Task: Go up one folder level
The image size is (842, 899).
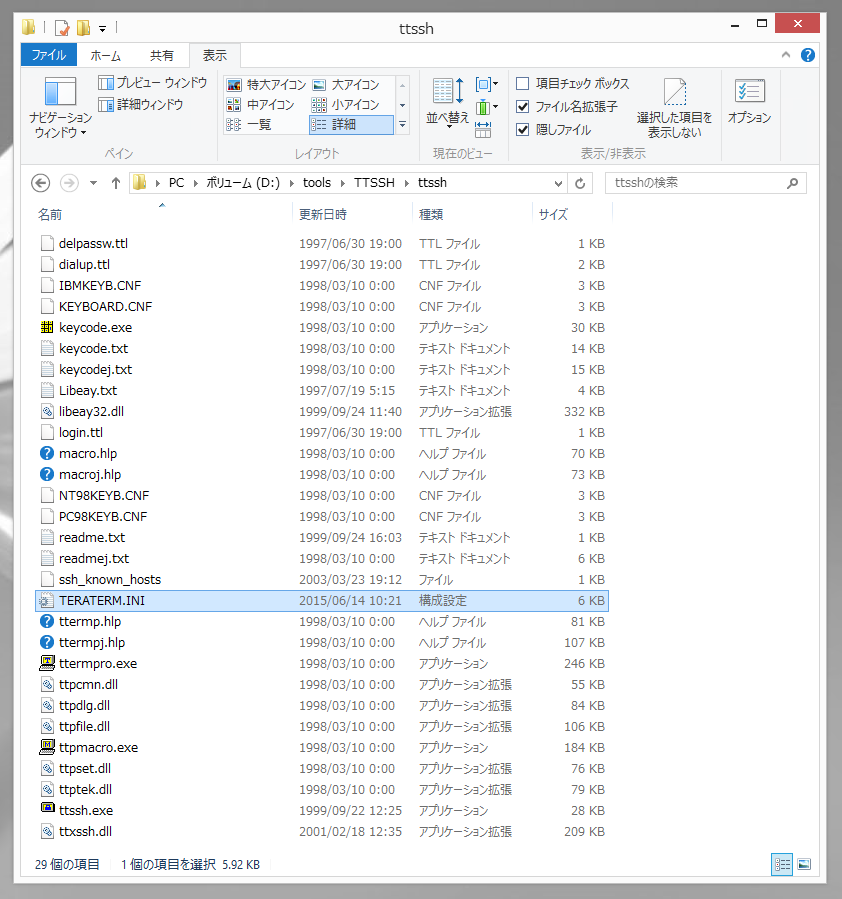Action: (116, 183)
